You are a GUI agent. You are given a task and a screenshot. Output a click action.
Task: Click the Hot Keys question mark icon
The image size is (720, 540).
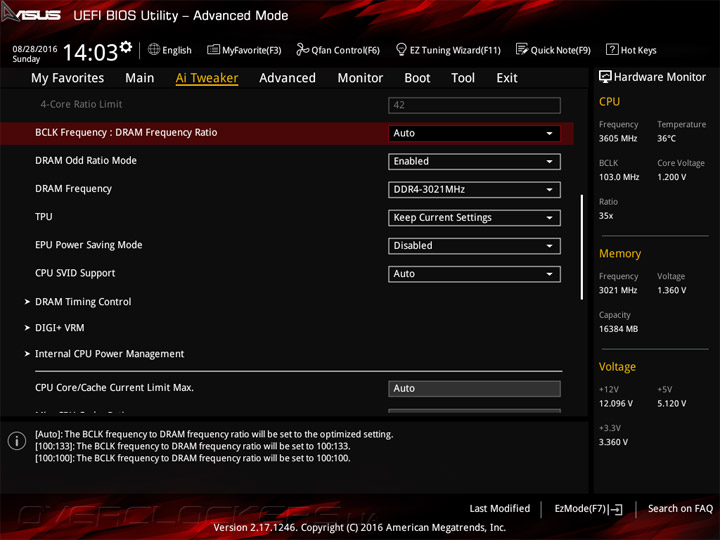click(612, 49)
